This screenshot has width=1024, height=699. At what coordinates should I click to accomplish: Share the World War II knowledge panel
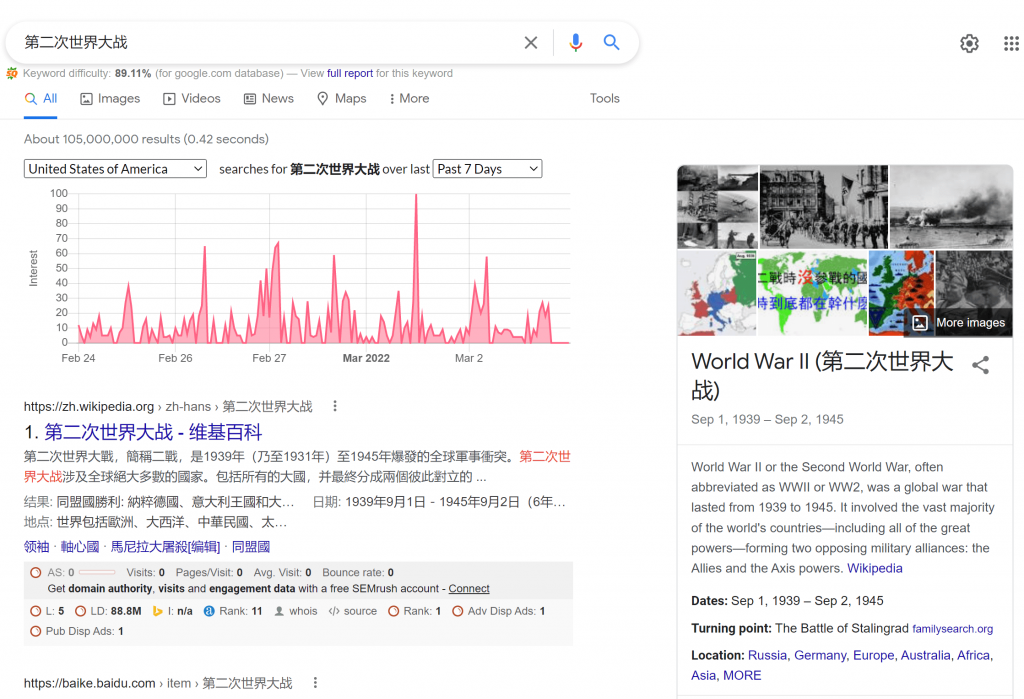click(980, 365)
